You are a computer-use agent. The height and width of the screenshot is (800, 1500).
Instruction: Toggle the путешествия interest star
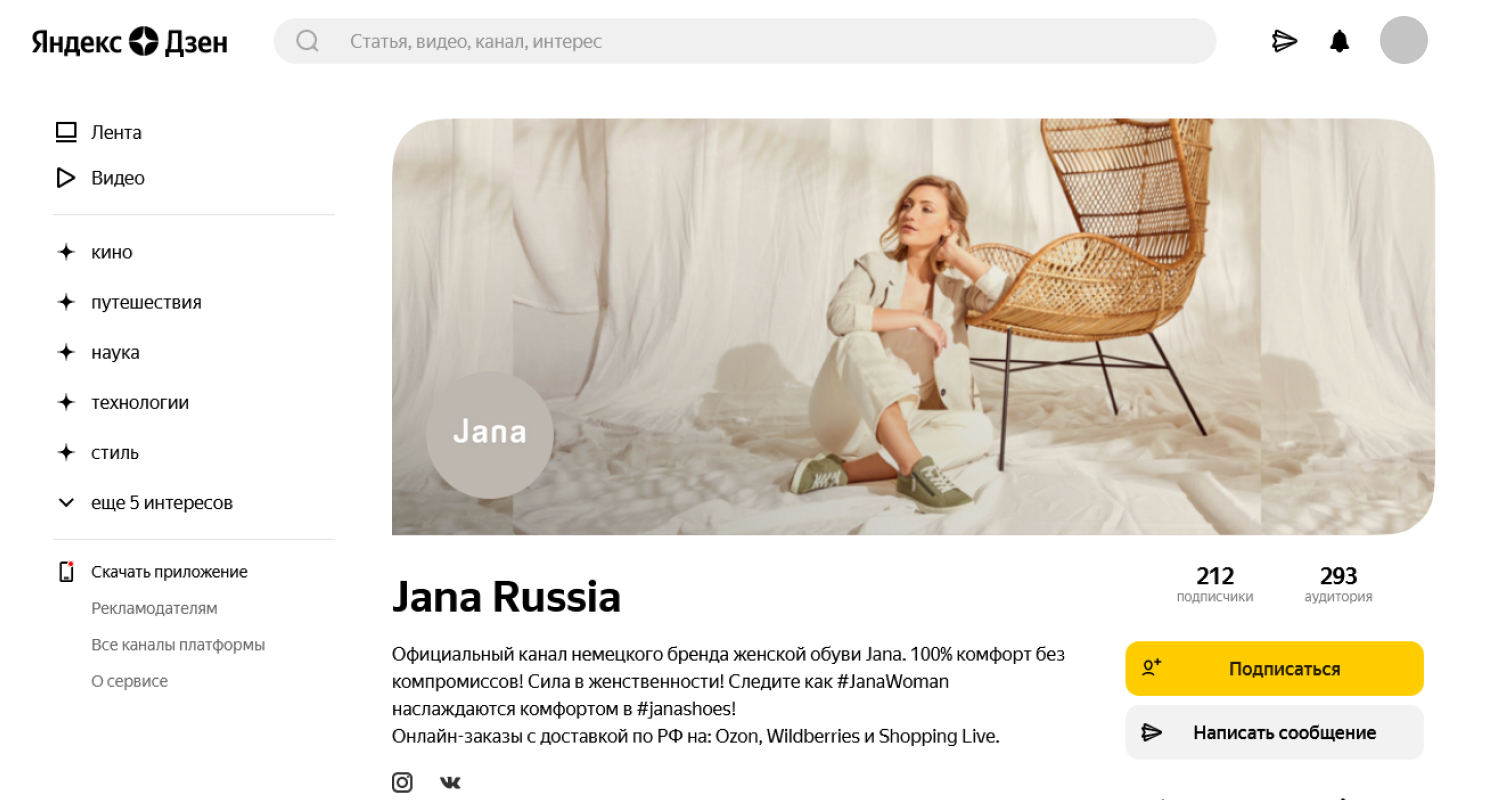tap(64, 301)
